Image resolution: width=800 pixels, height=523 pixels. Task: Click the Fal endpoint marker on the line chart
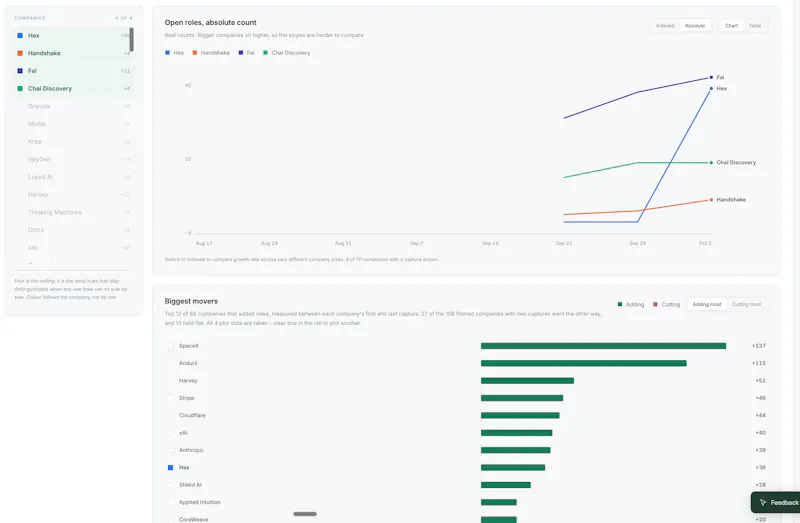click(711, 78)
